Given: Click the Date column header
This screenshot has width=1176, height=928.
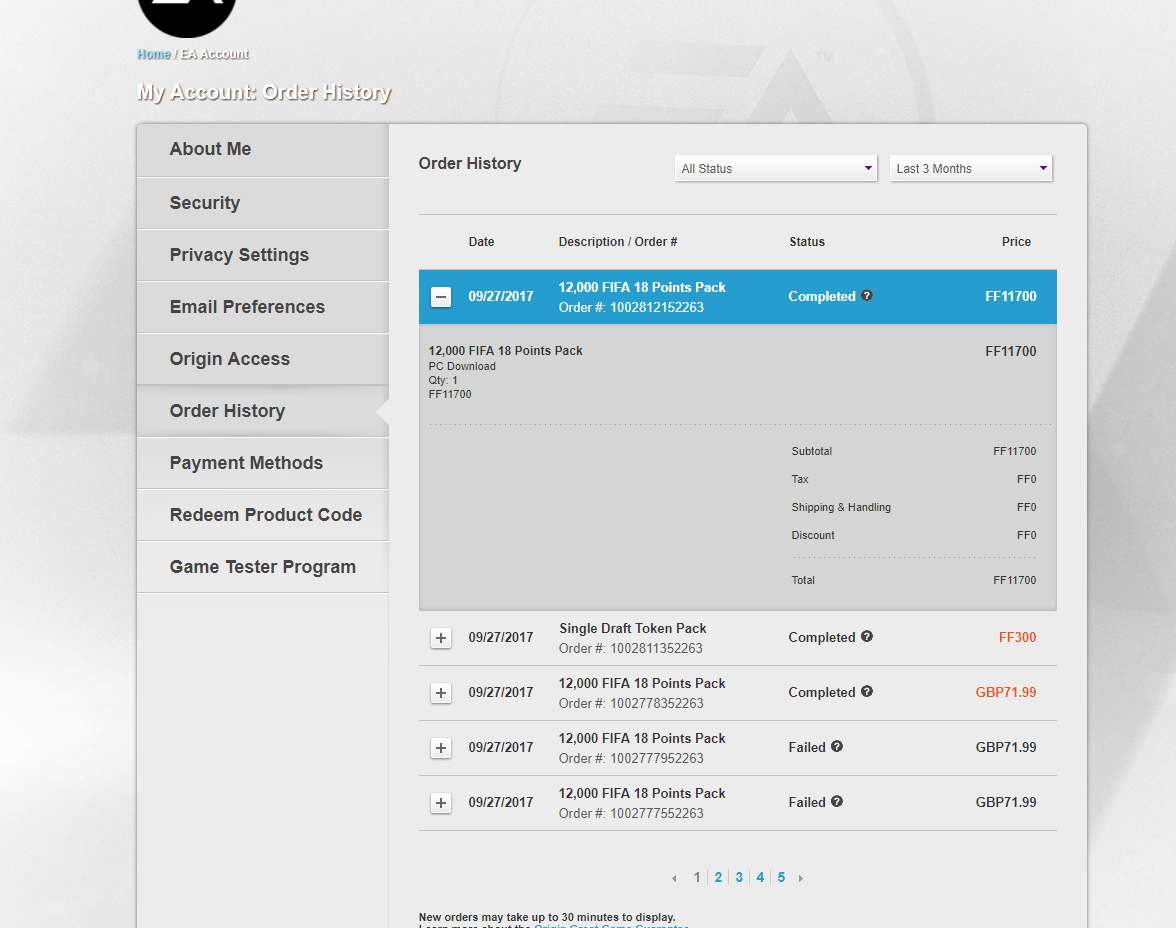Looking at the screenshot, I should pos(482,242).
